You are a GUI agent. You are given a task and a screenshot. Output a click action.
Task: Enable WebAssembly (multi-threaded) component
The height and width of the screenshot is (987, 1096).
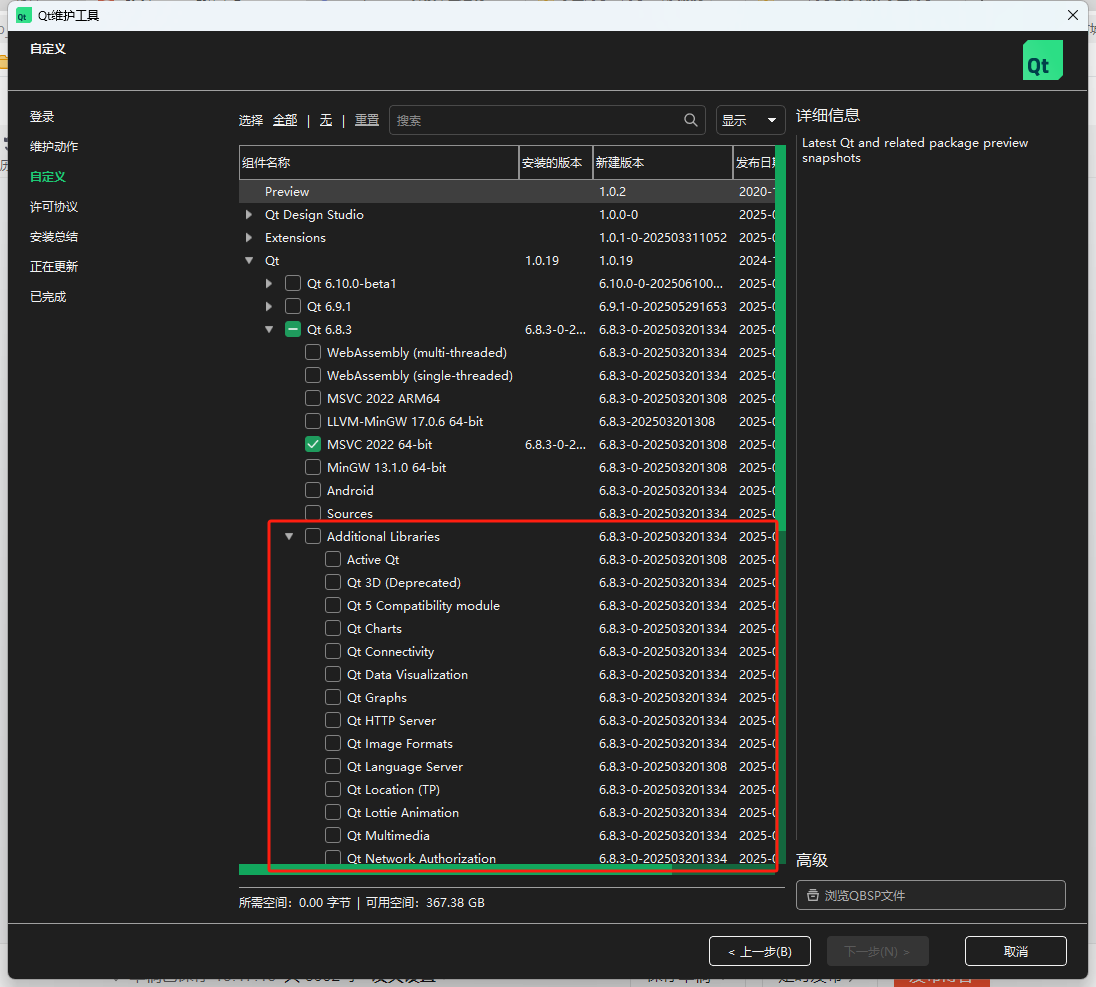tap(313, 352)
